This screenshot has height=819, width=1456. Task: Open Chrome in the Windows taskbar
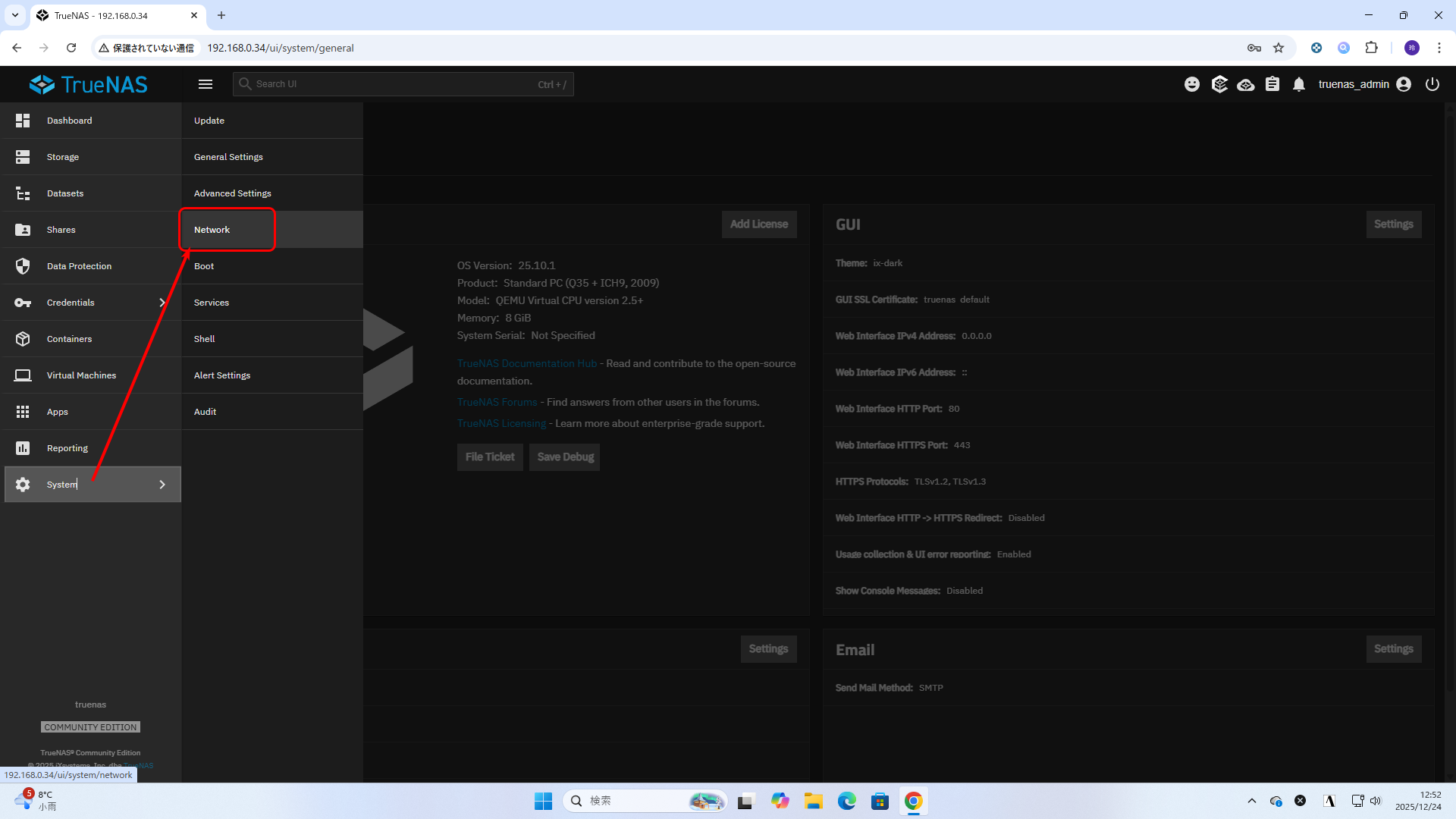tap(913, 801)
